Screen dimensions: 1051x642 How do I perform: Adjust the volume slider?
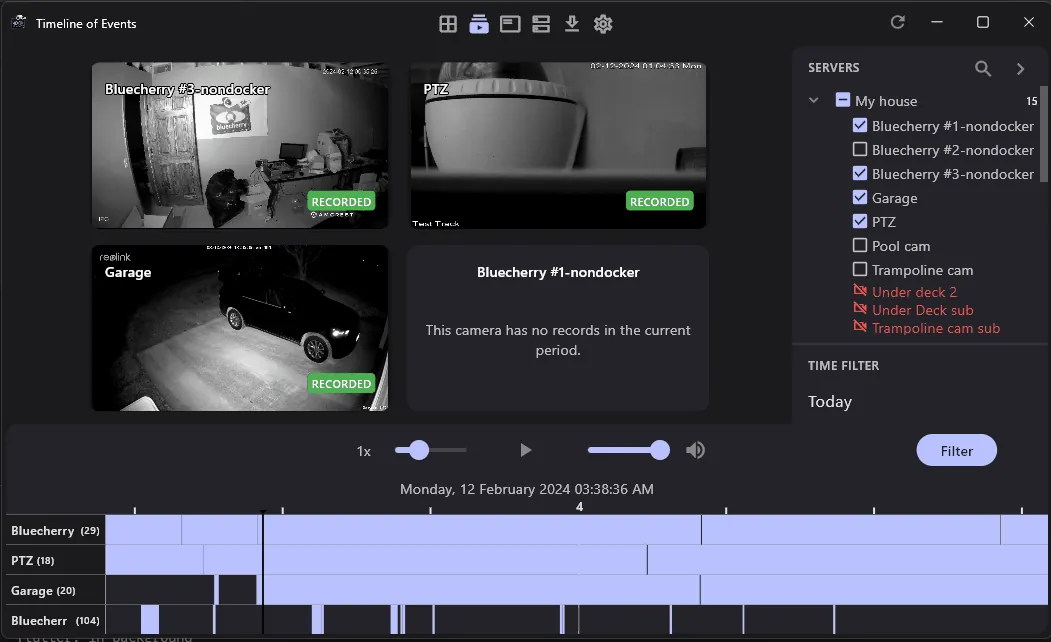(x=629, y=450)
